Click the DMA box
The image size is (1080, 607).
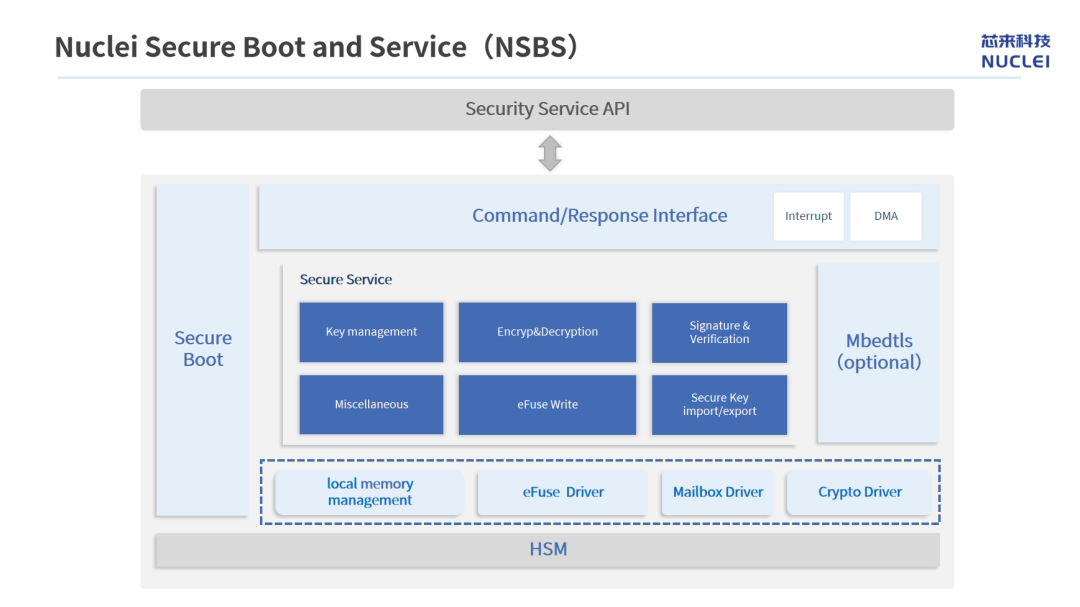point(886,216)
